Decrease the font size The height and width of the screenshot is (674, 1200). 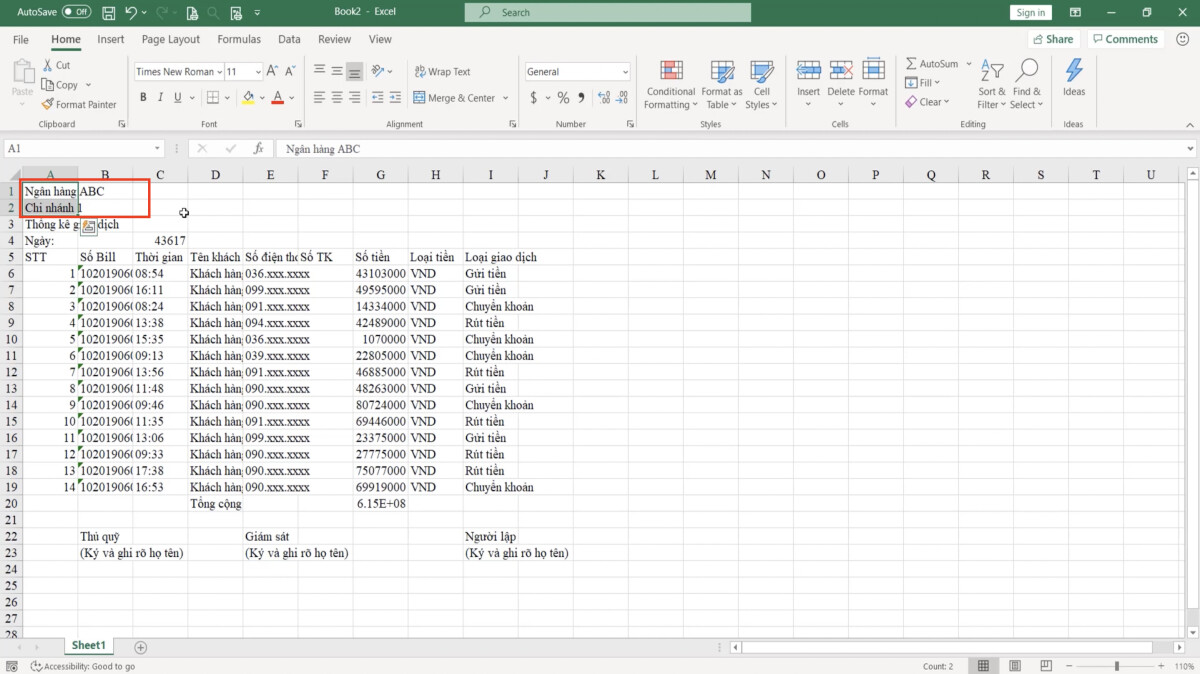[290, 71]
